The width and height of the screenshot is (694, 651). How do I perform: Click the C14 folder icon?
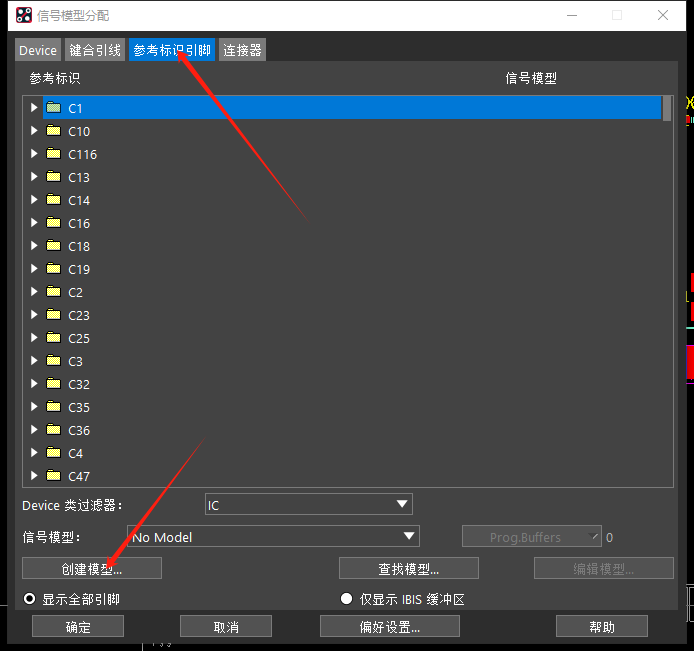click(x=54, y=200)
